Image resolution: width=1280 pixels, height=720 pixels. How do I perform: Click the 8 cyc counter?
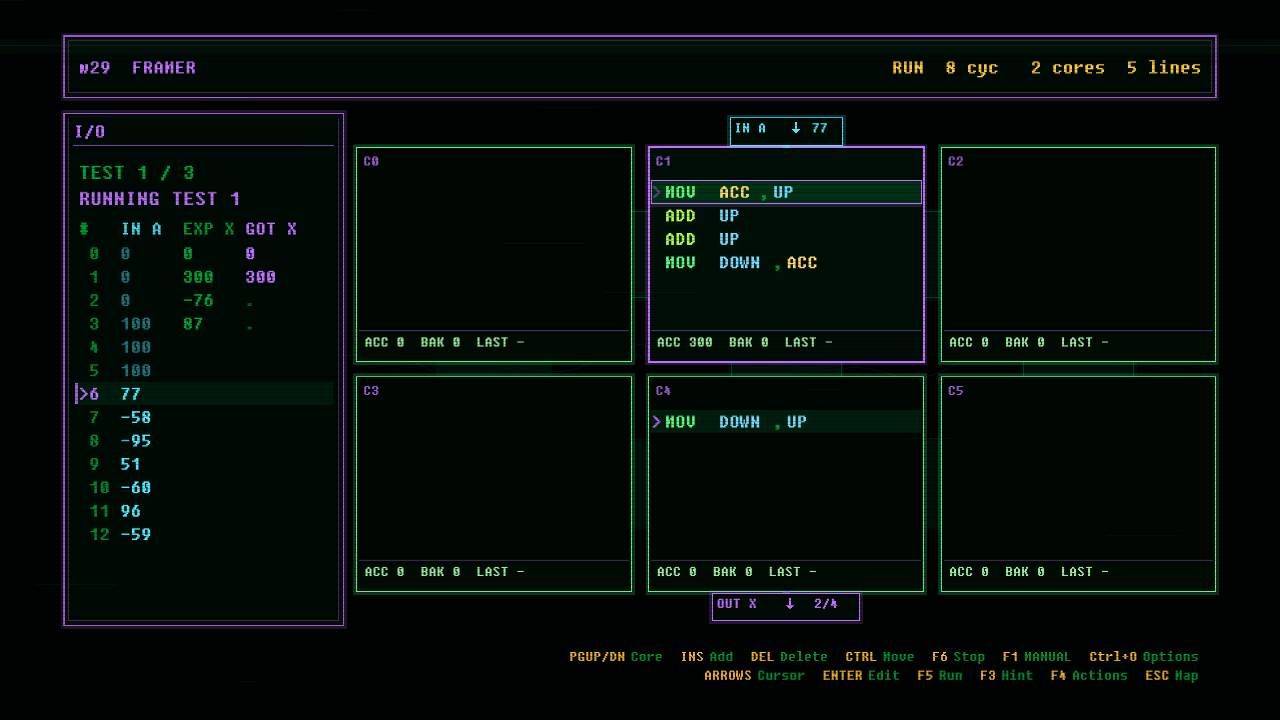click(x=972, y=68)
